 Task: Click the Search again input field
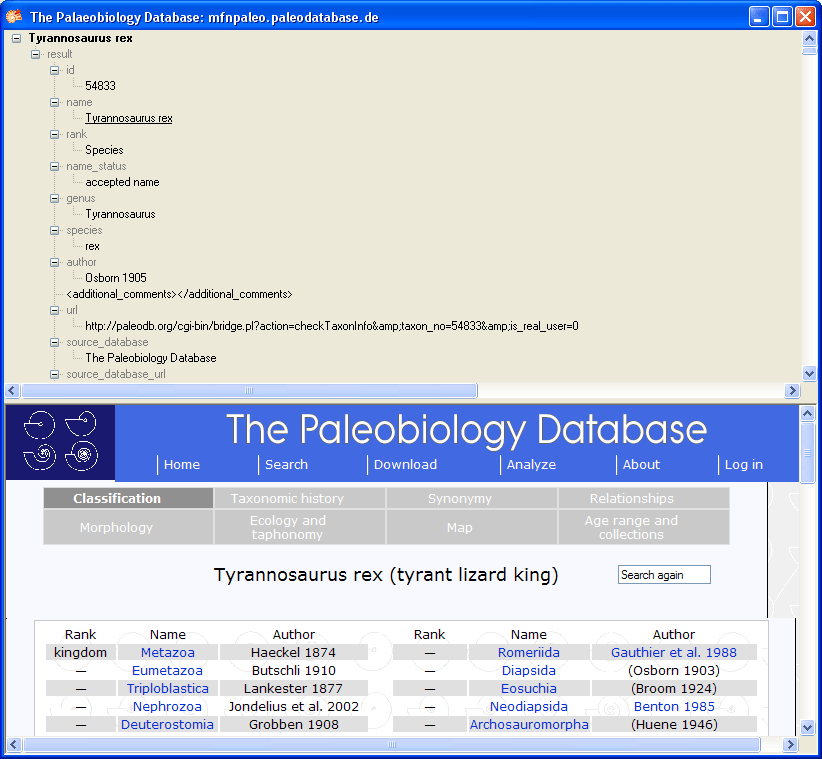[664, 575]
